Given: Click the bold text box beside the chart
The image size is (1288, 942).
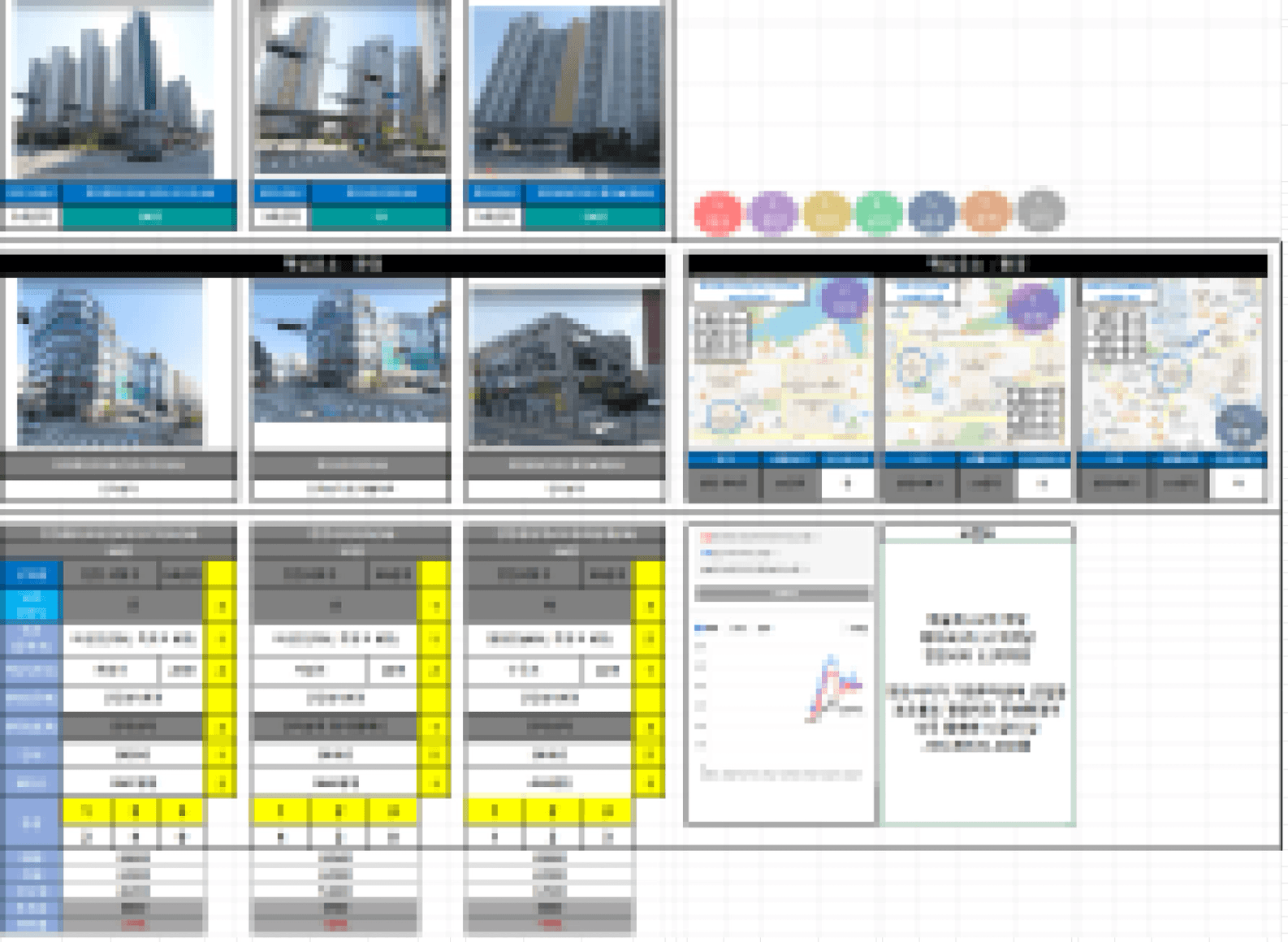Looking at the screenshot, I should 978,683.
